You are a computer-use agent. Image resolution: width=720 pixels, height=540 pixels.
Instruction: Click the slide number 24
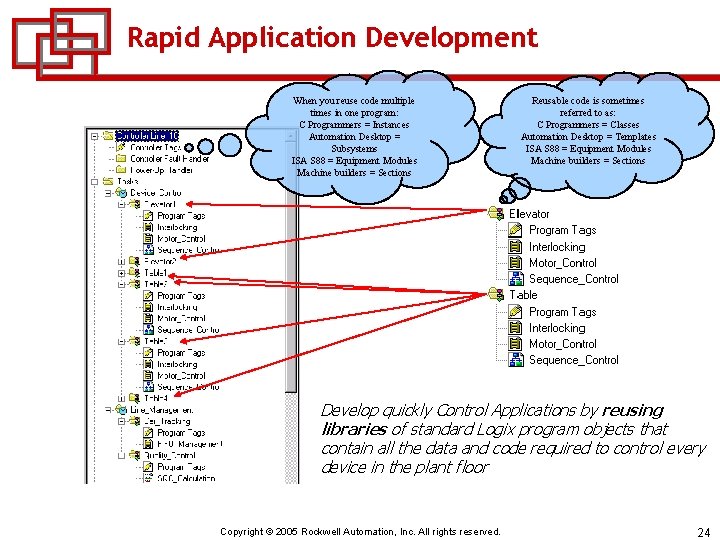pos(703,532)
